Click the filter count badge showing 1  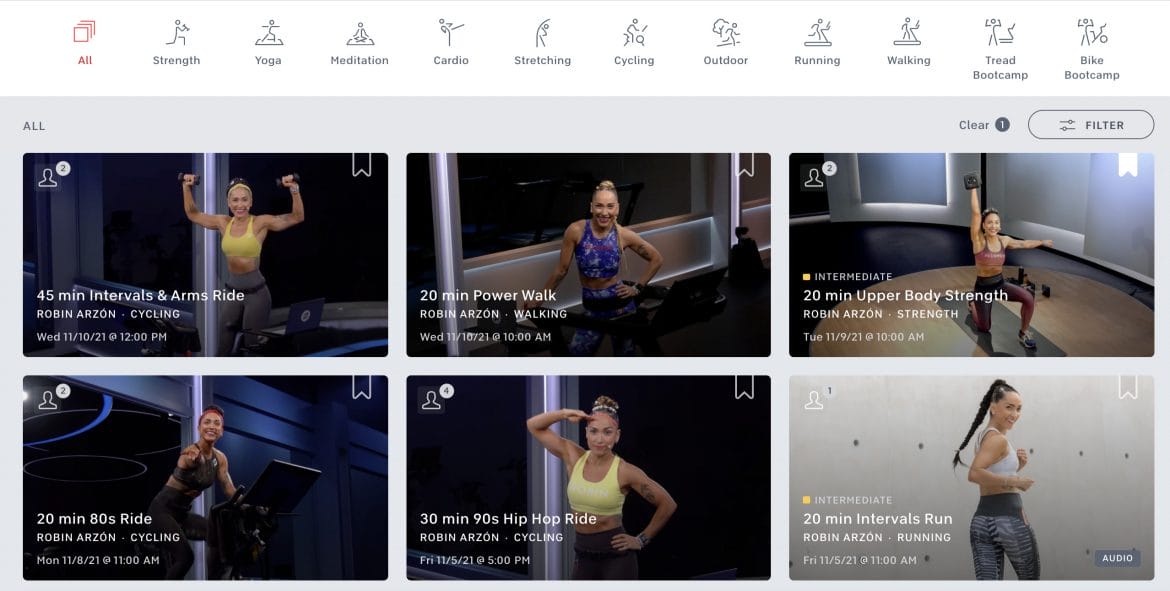click(x=1002, y=125)
